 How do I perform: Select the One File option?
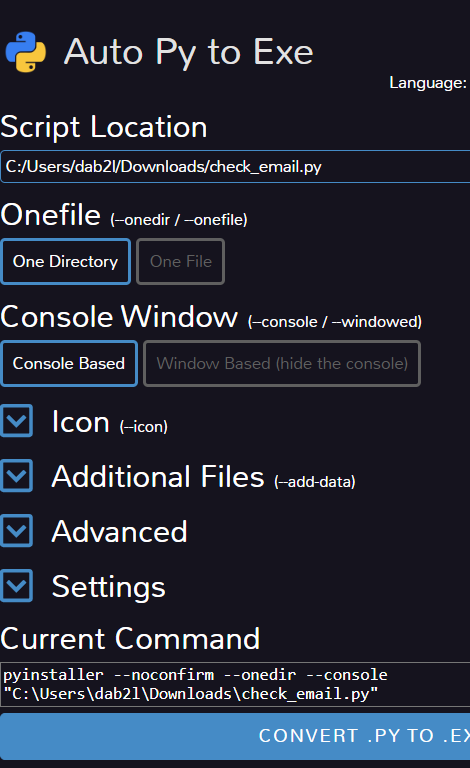click(x=181, y=262)
